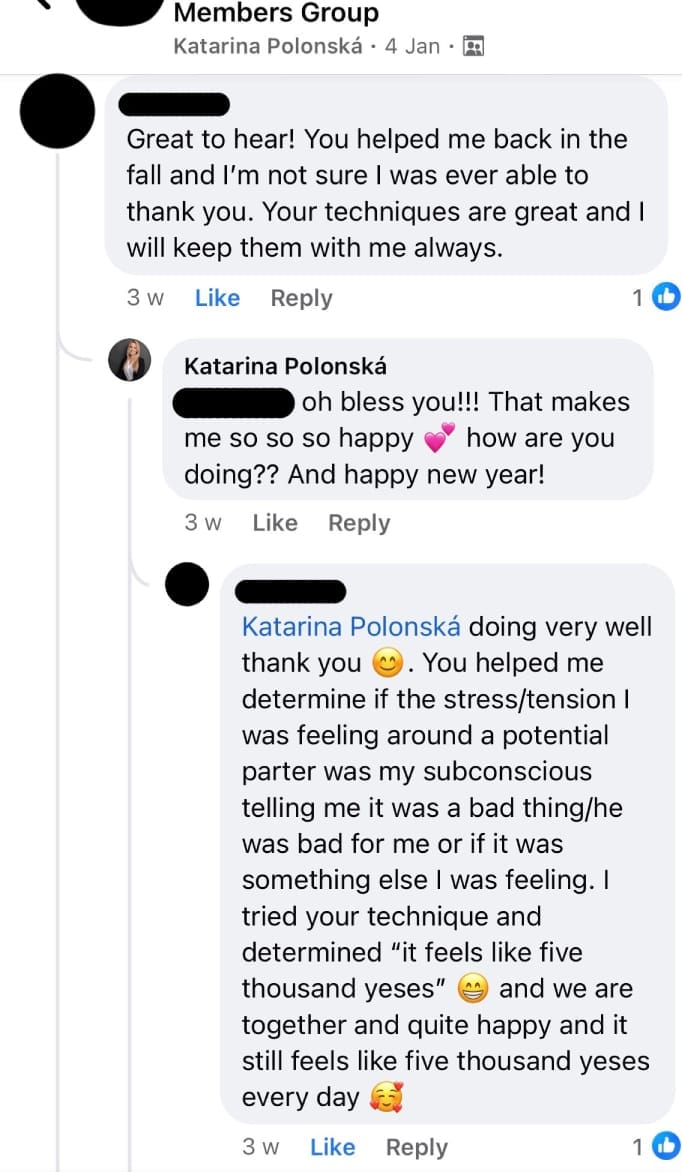Click the blue Katarina Polonská mention link
This screenshot has height=1172, width=682.
point(351,627)
